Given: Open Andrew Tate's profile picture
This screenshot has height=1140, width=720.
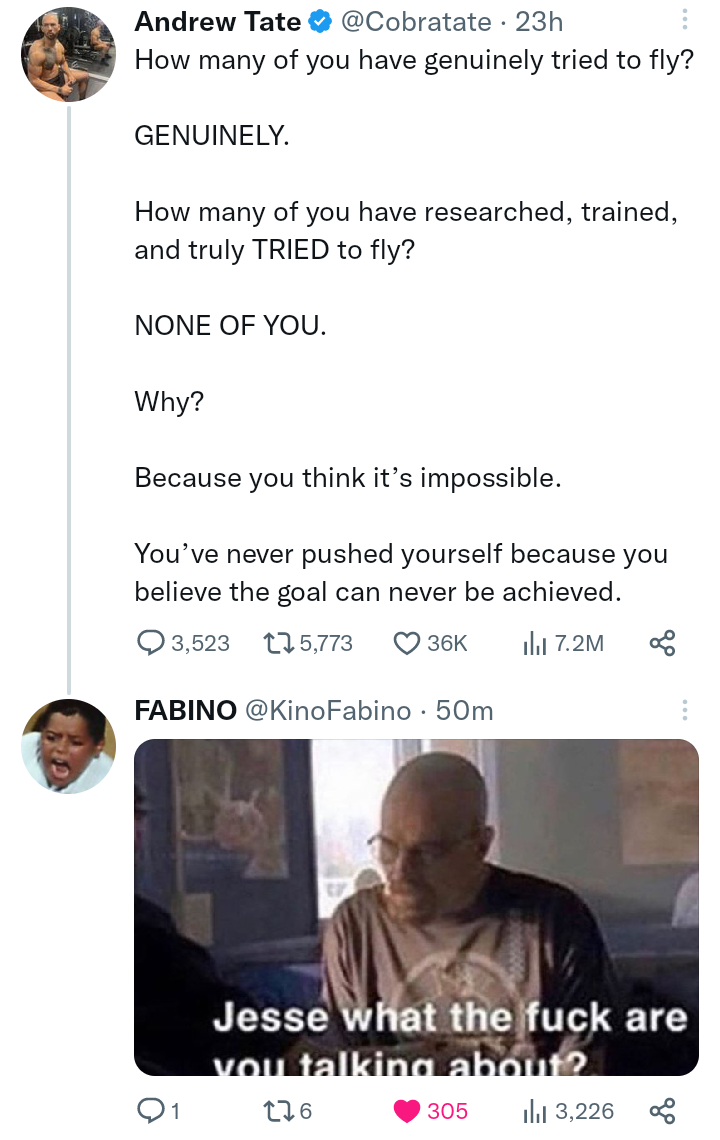Looking at the screenshot, I should pyautogui.click(x=69, y=55).
